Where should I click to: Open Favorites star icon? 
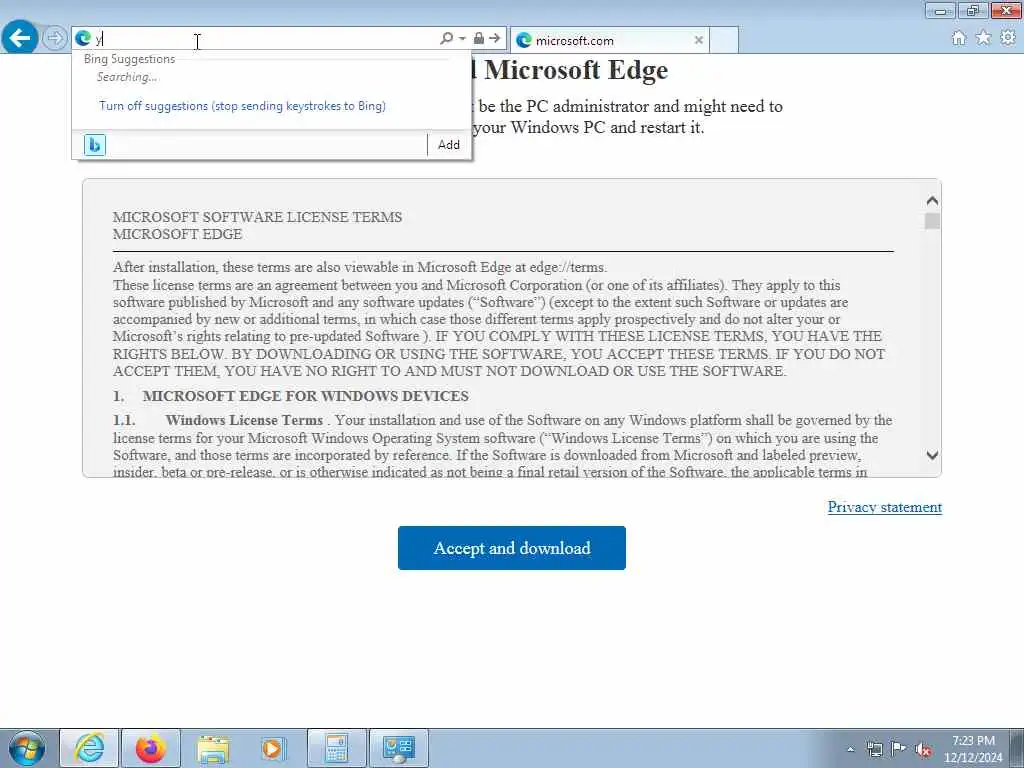[x=983, y=38]
